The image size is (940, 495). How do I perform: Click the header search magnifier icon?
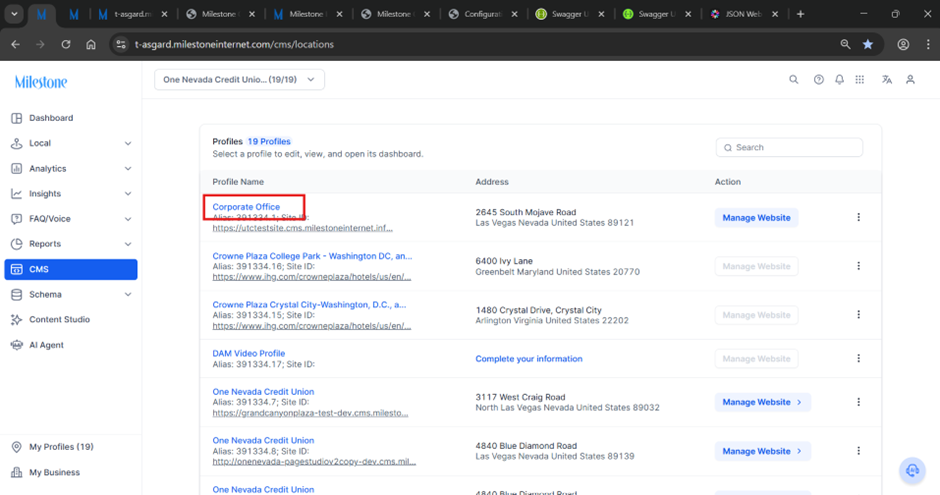click(794, 79)
